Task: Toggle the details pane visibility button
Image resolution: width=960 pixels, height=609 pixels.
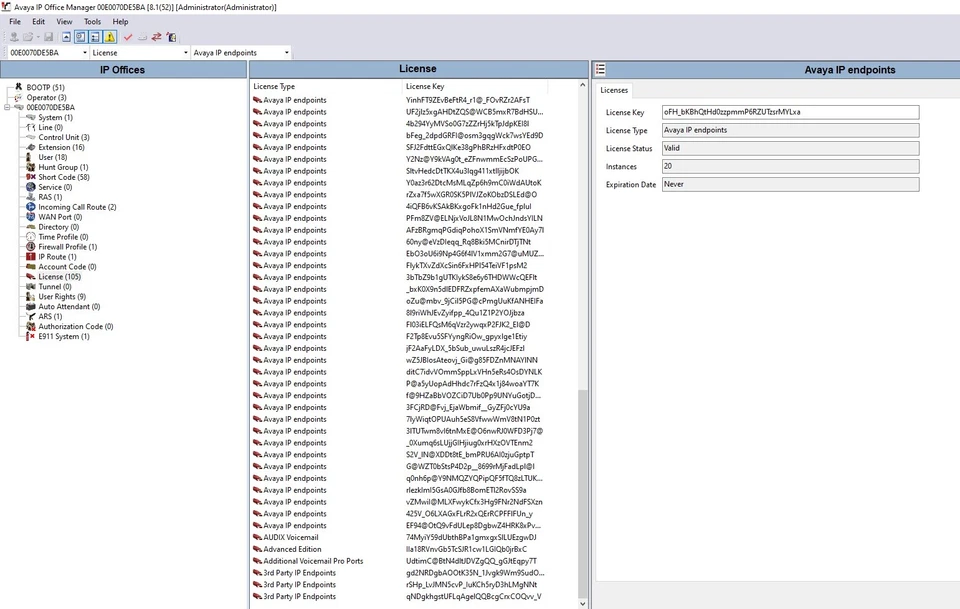Action: (x=94, y=36)
